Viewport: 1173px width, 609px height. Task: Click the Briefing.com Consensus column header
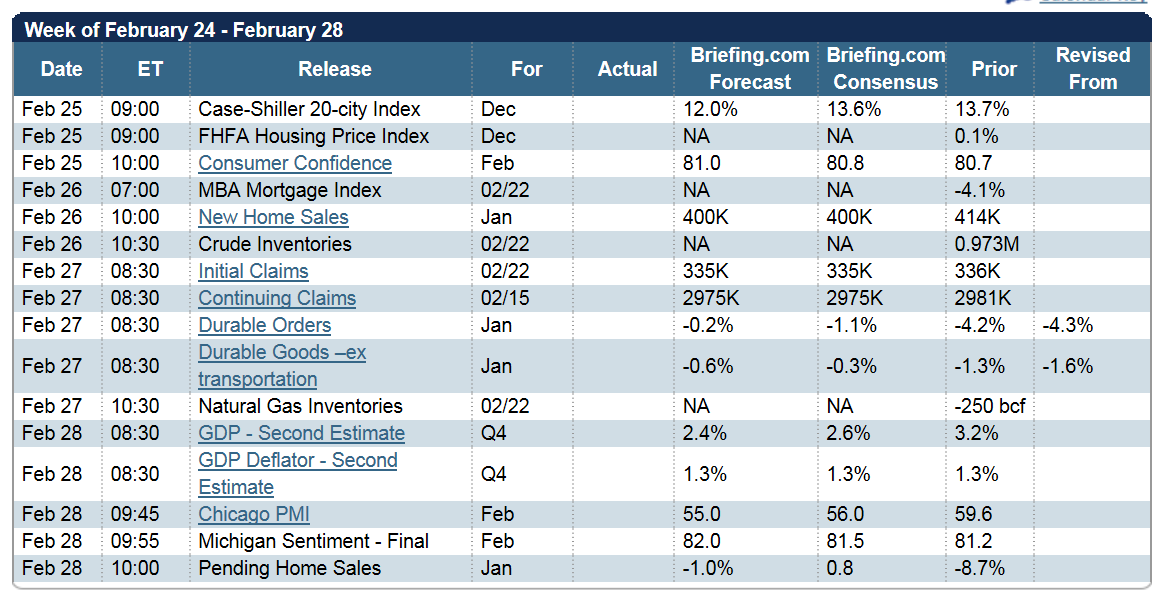(x=885, y=69)
